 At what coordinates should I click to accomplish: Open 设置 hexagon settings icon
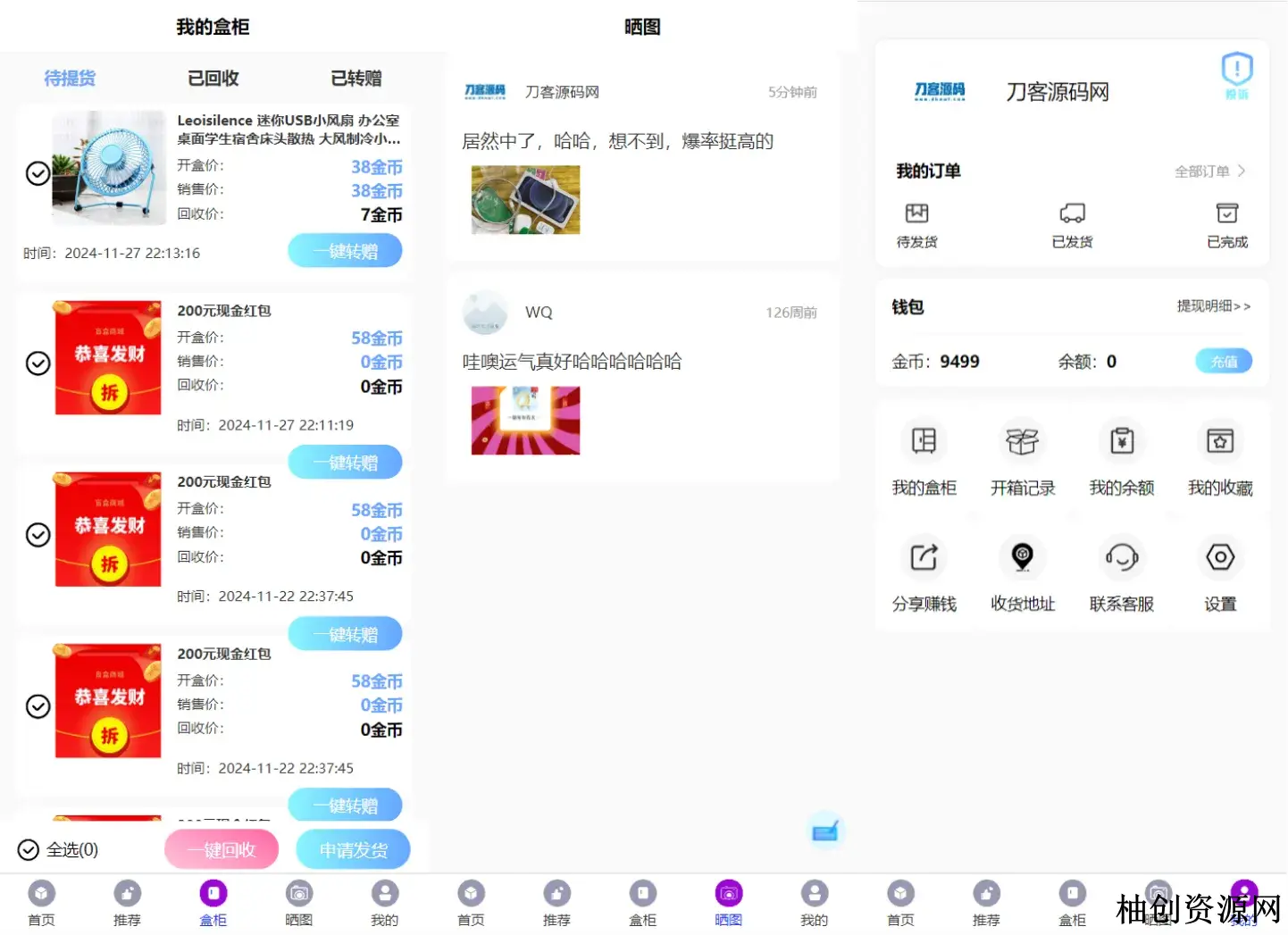[1219, 557]
